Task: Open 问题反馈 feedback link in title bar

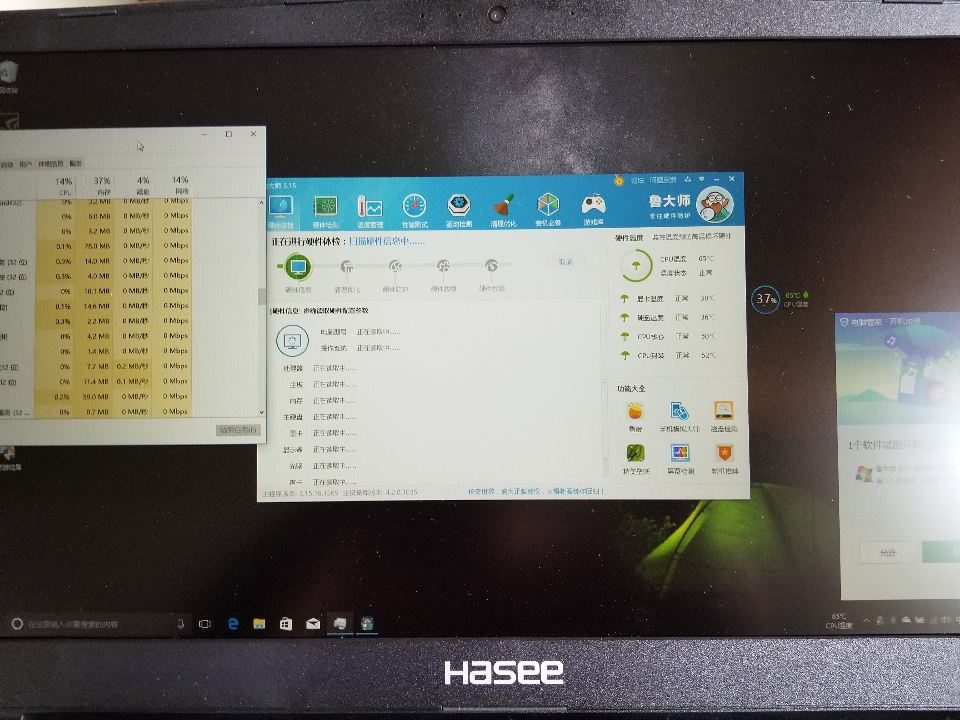Action: tap(662, 180)
